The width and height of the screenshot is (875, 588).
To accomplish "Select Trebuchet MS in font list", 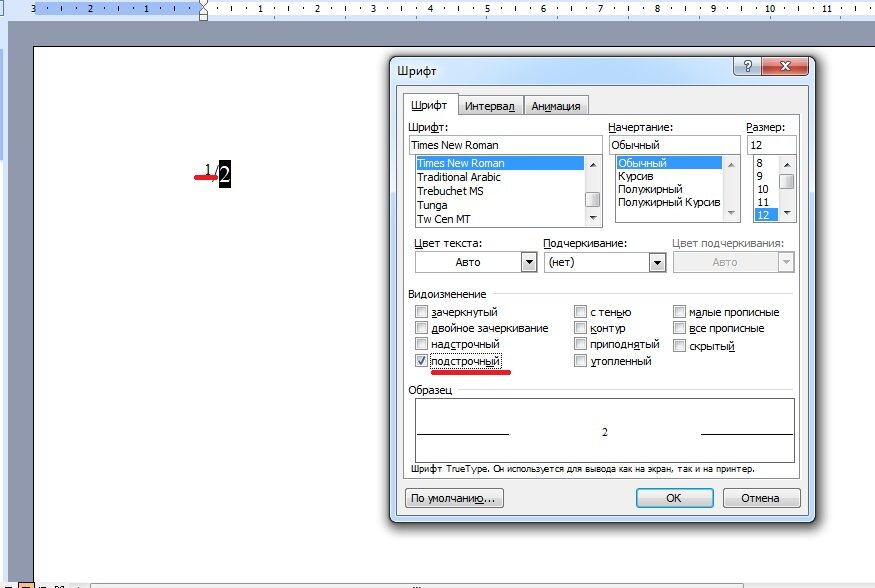I will pyautogui.click(x=450, y=191).
